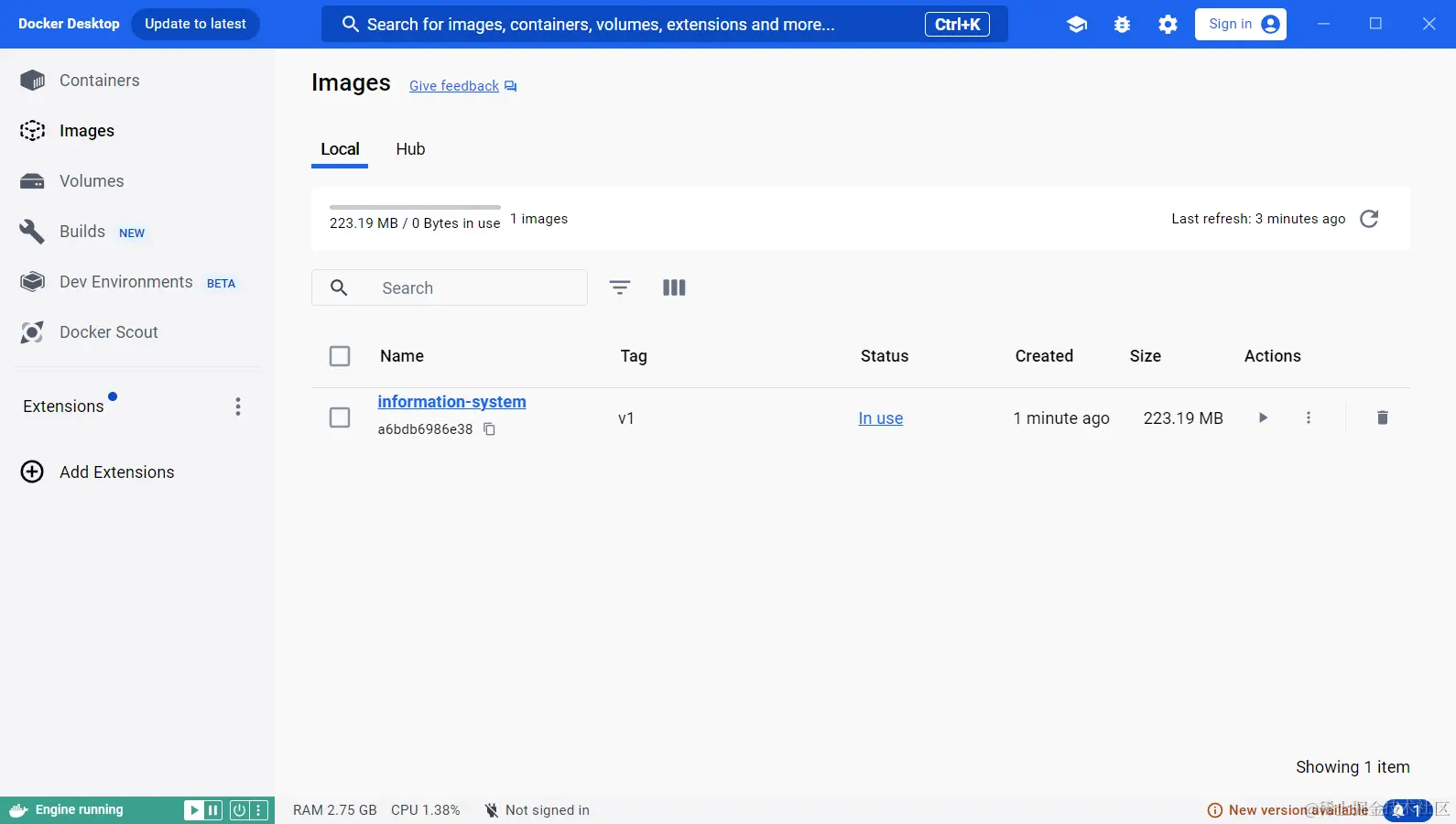
Task: Open Builds from the sidebar
Action: point(81,232)
